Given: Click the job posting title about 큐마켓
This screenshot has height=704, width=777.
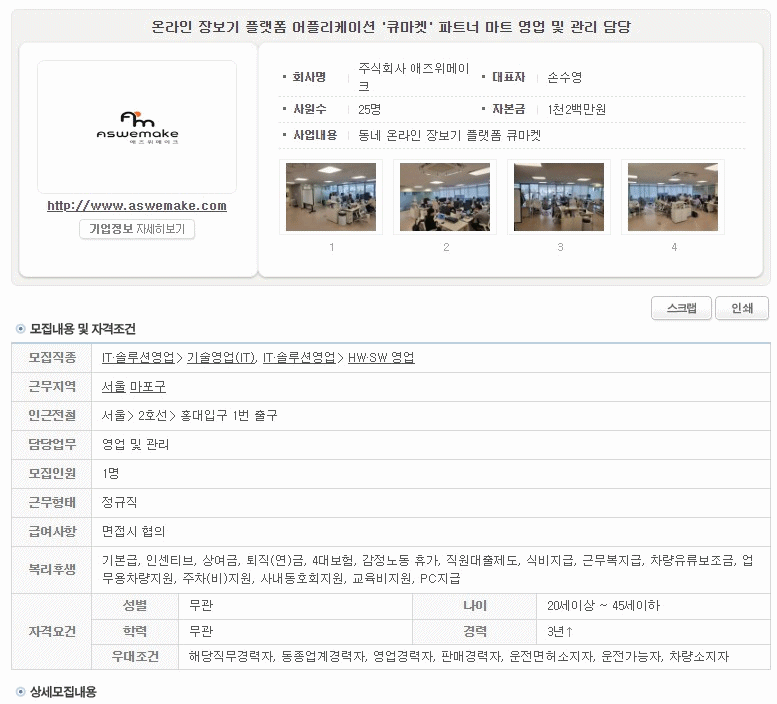Looking at the screenshot, I should click(390, 26).
